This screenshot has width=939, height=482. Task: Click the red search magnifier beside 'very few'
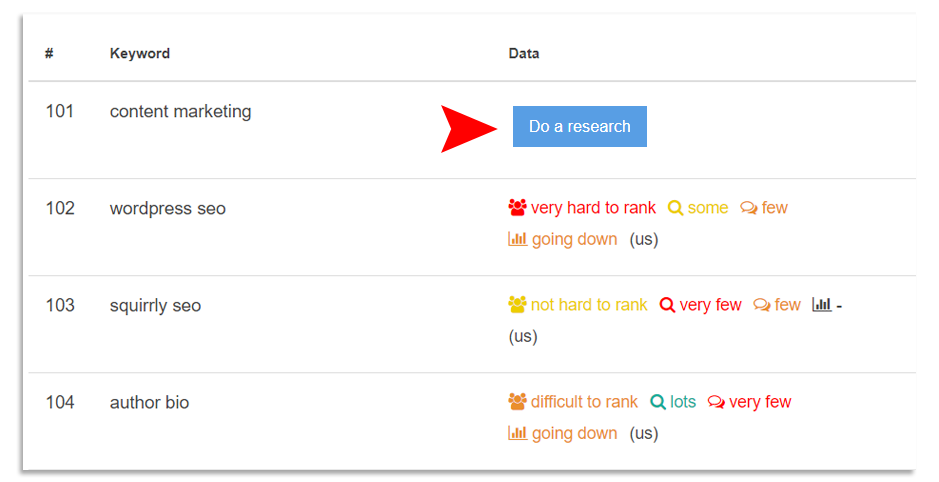point(667,305)
